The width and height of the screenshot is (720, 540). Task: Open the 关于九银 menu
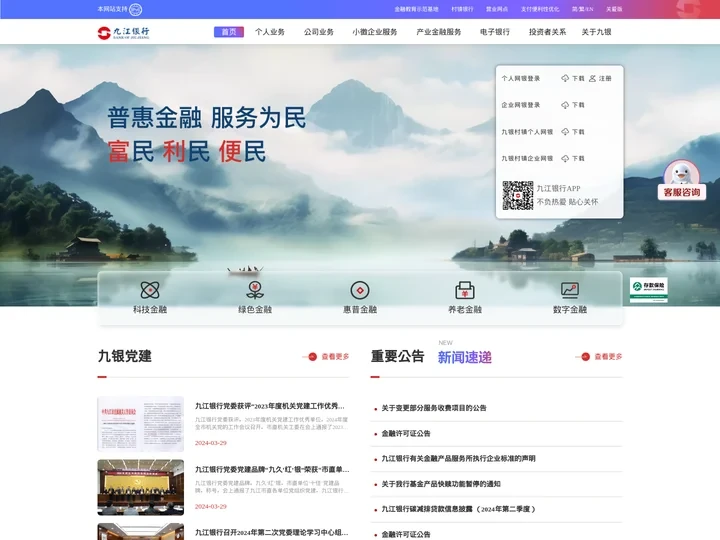tap(596, 32)
